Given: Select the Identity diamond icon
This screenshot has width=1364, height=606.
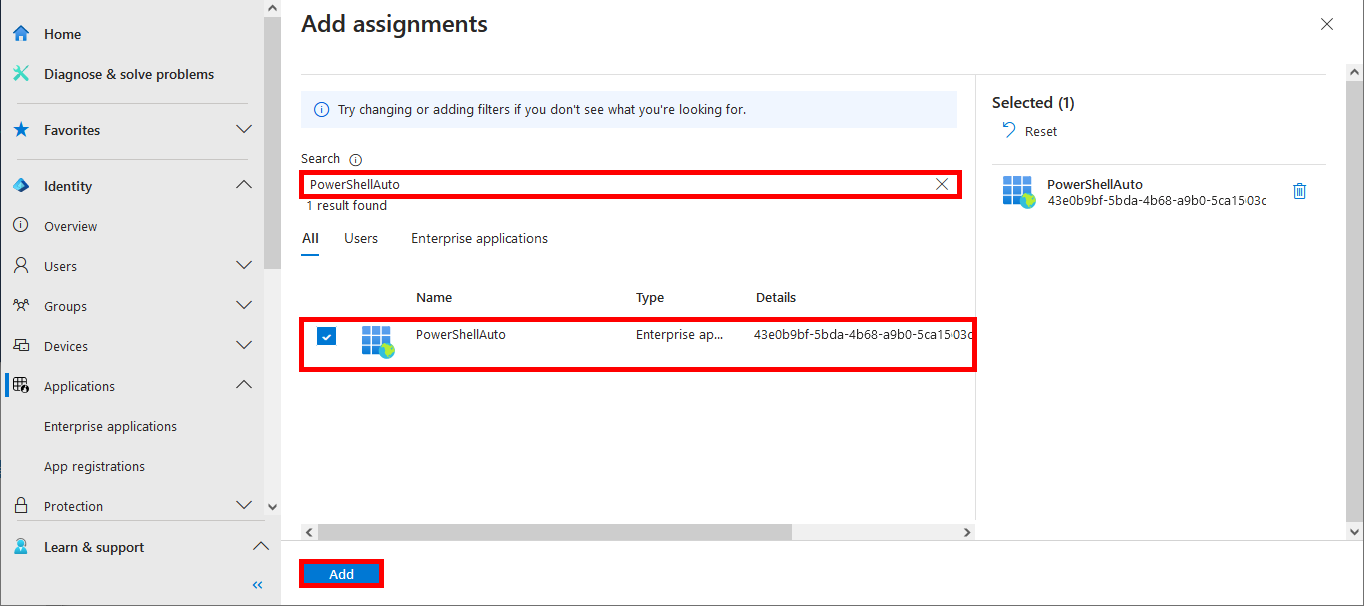Looking at the screenshot, I should [x=20, y=185].
